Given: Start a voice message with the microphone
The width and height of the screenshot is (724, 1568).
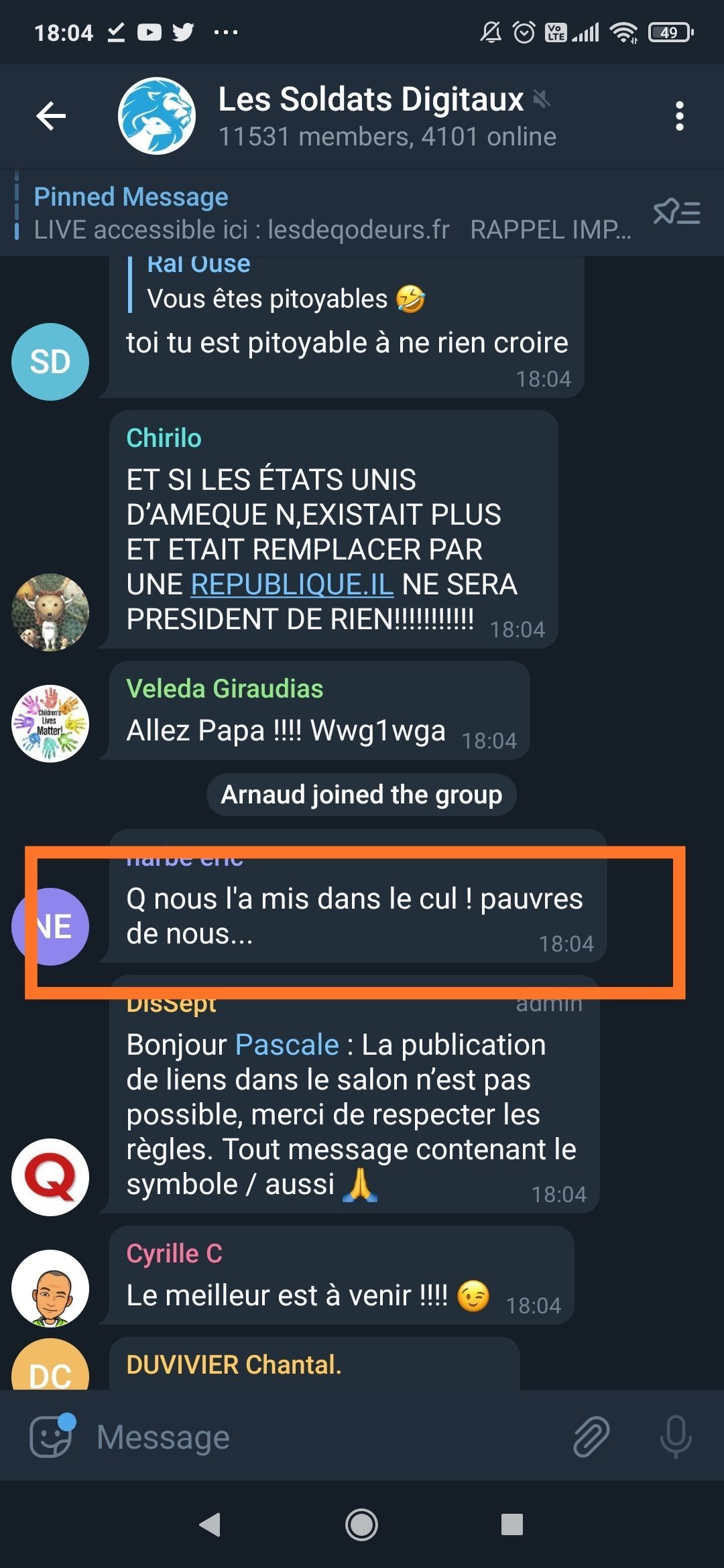Looking at the screenshot, I should pos(675,1437).
